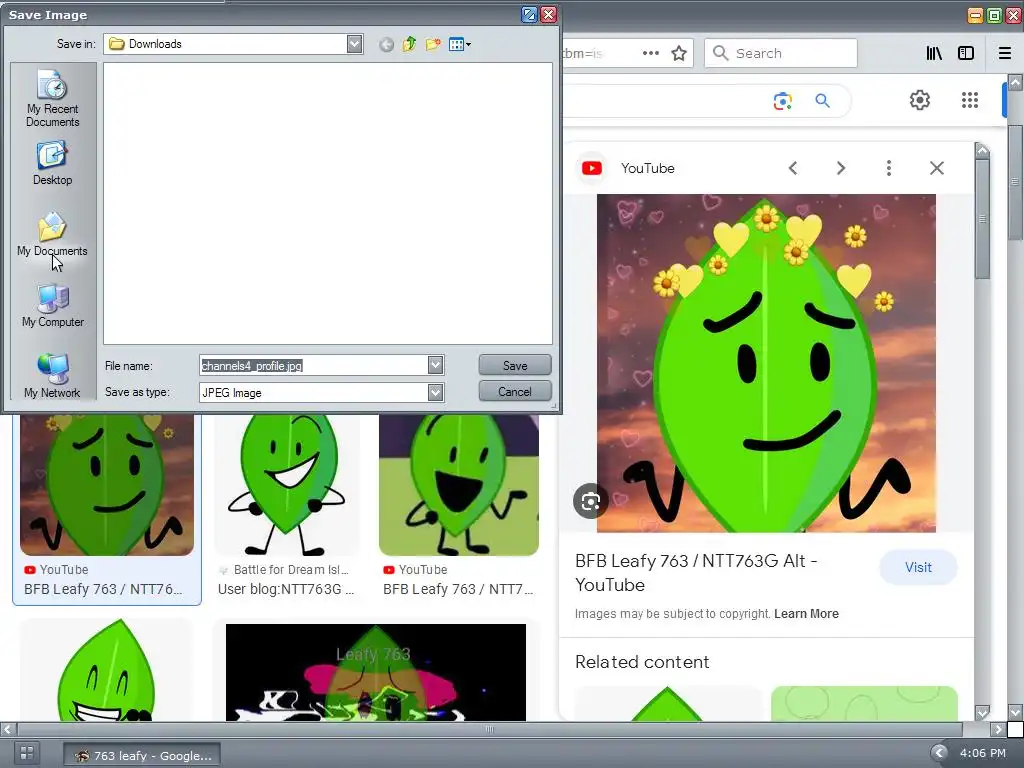Click the YouTube source logo in the preview panel
1024x768 pixels.
pyautogui.click(x=592, y=168)
